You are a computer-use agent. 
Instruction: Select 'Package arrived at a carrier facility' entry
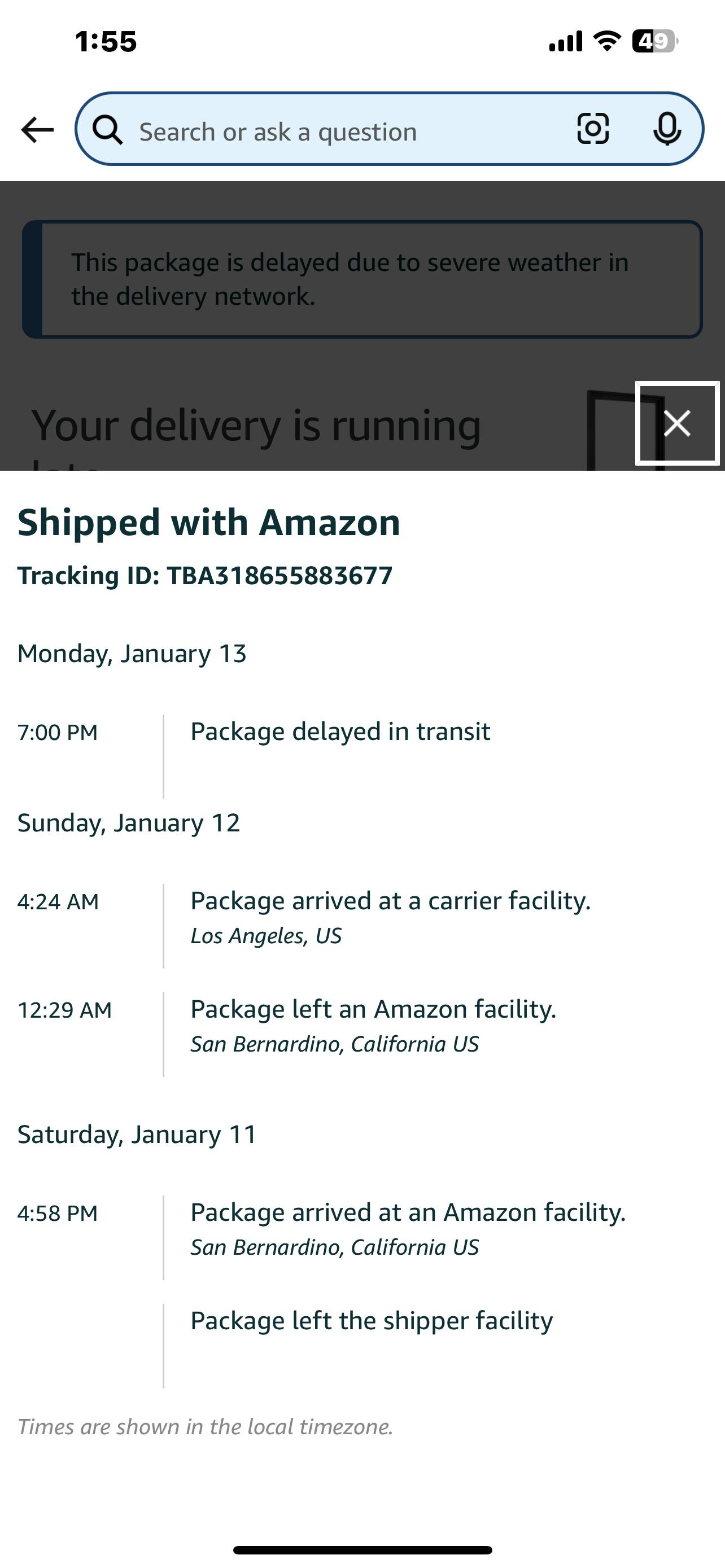coord(390,901)
